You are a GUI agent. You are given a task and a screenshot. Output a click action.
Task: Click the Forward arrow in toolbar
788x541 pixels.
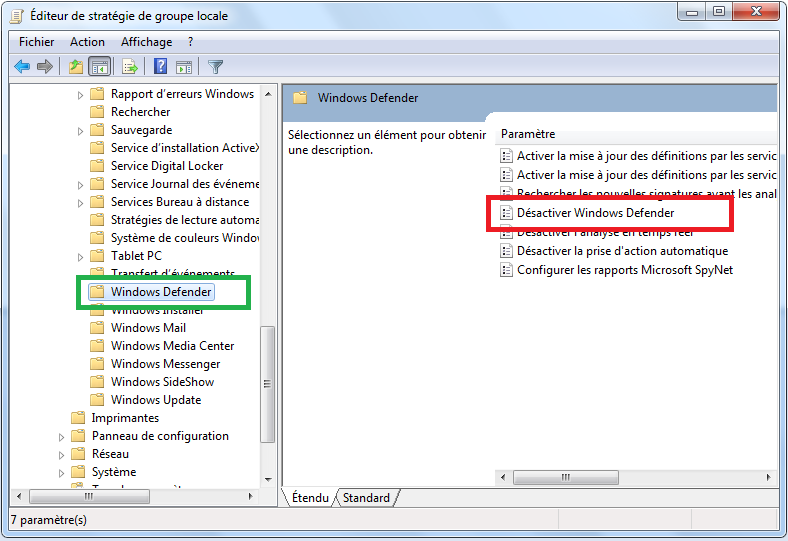(x=45, y=67)
